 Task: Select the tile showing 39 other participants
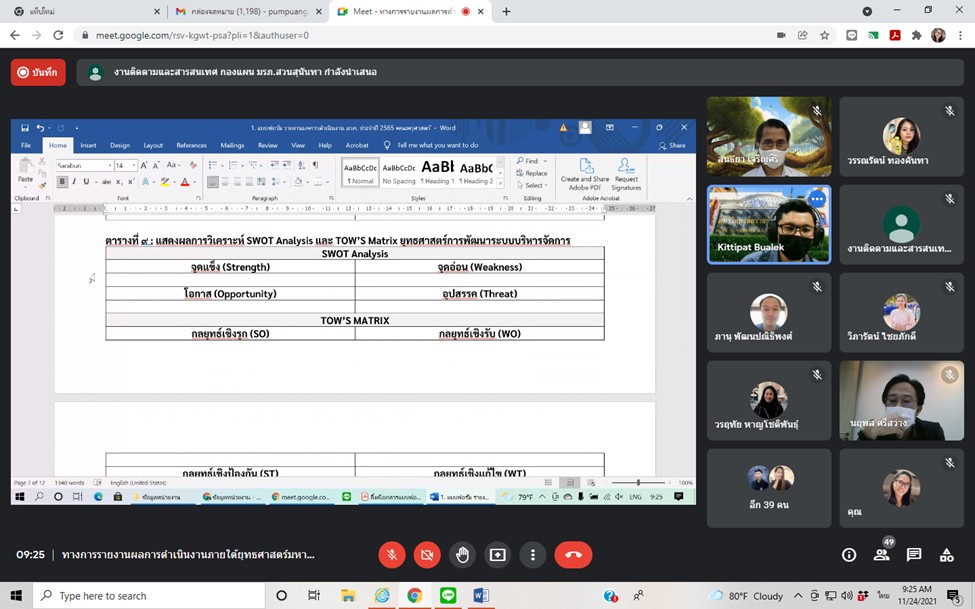(x=768, y=487)
